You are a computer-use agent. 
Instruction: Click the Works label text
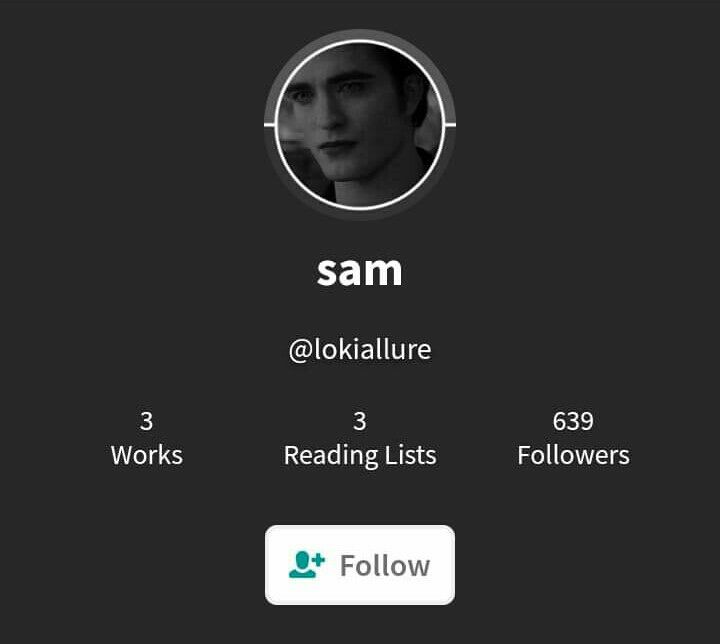[146, 455]
